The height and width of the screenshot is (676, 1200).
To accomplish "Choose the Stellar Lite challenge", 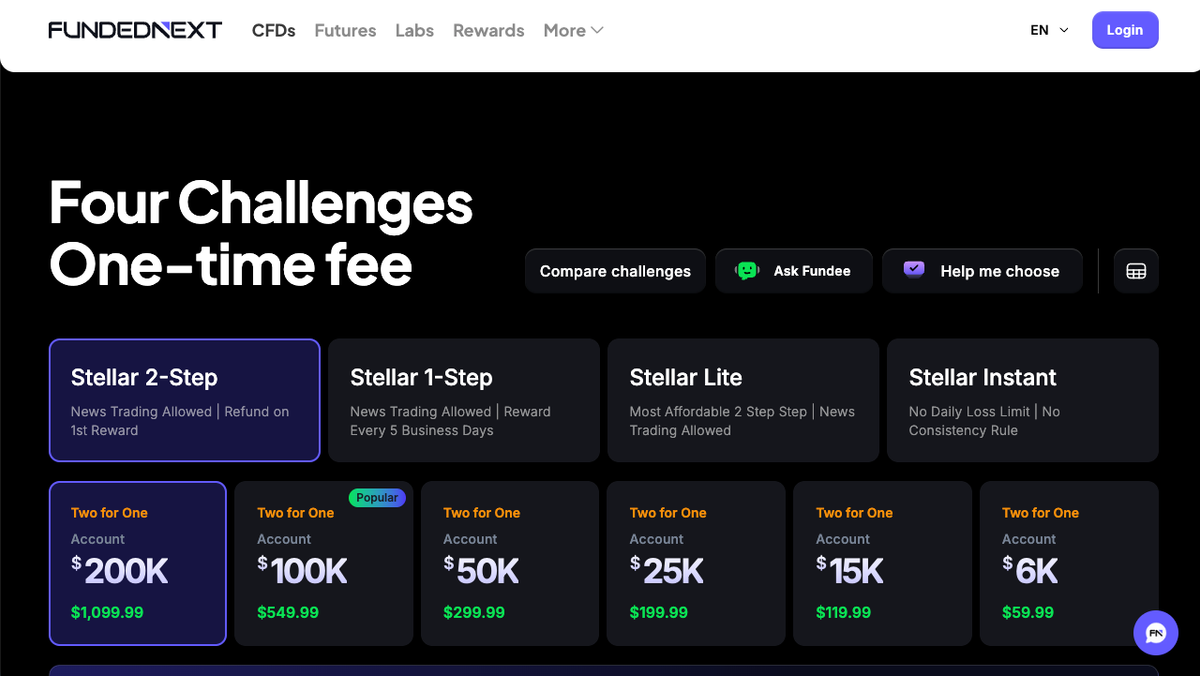I will click(x=743, y=400).
